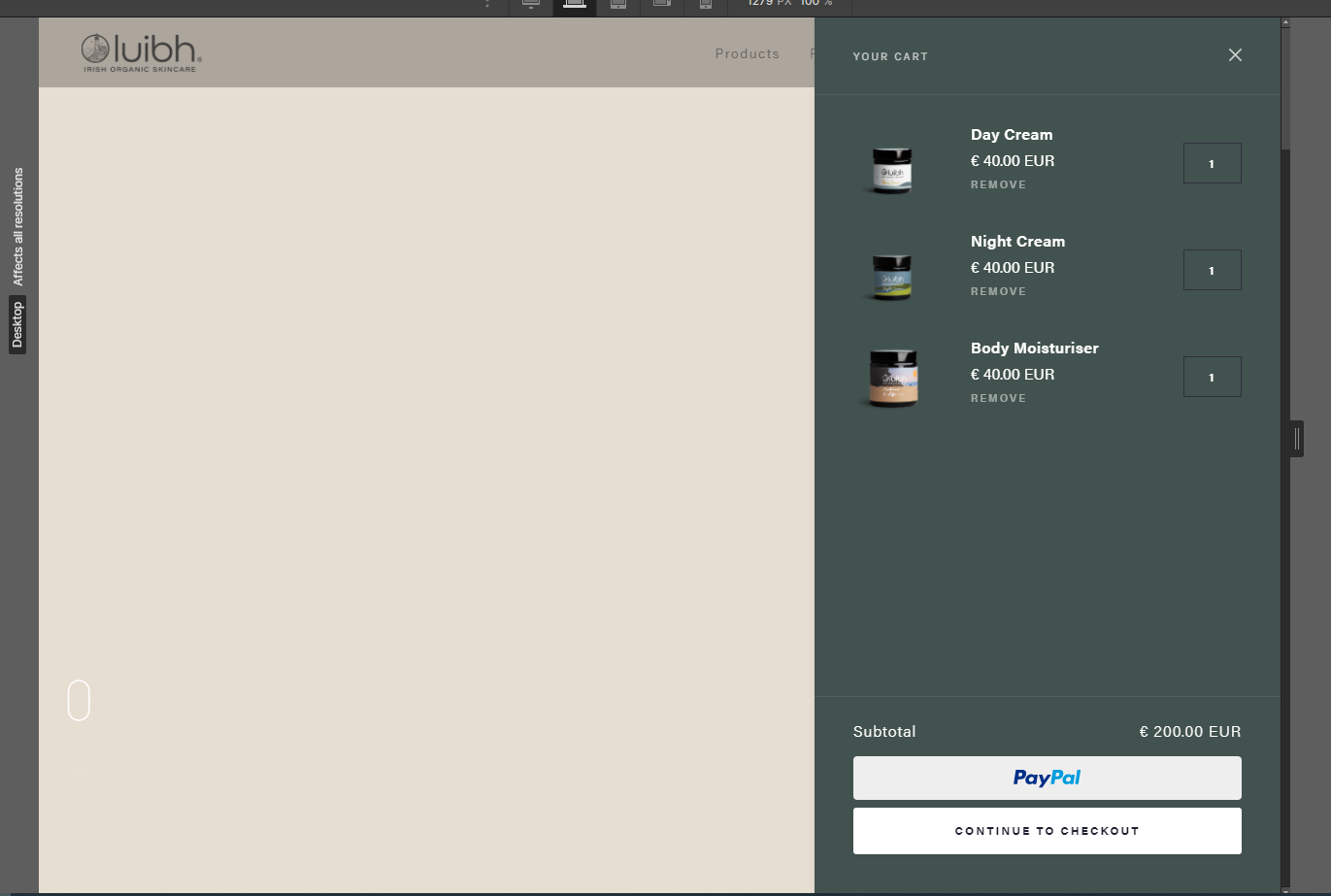
Task: Click the Night Cream price € 40.00 EUR
Action: point(1013,268)
